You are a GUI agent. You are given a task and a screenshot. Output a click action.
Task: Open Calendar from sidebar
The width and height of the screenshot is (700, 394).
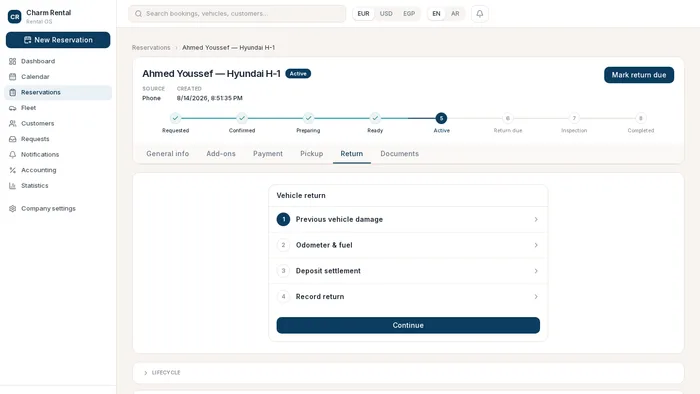[58, 77]
